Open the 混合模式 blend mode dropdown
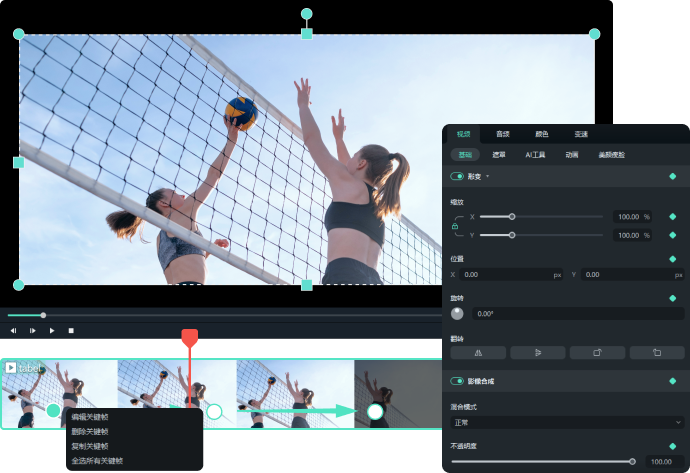 pos(566,422)
